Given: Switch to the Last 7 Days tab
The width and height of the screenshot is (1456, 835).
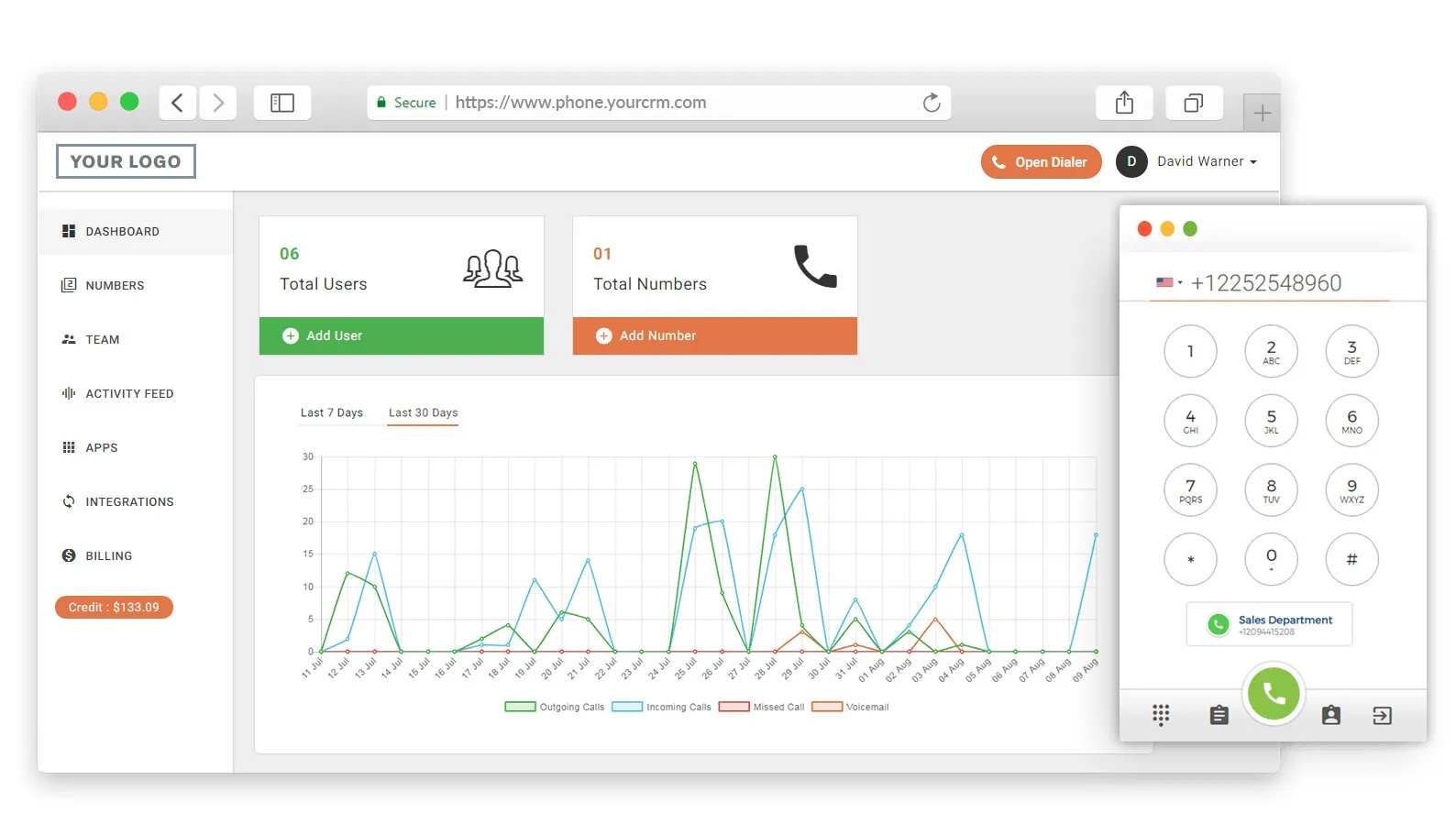Looking at the screenshot, I should (331, 412).
